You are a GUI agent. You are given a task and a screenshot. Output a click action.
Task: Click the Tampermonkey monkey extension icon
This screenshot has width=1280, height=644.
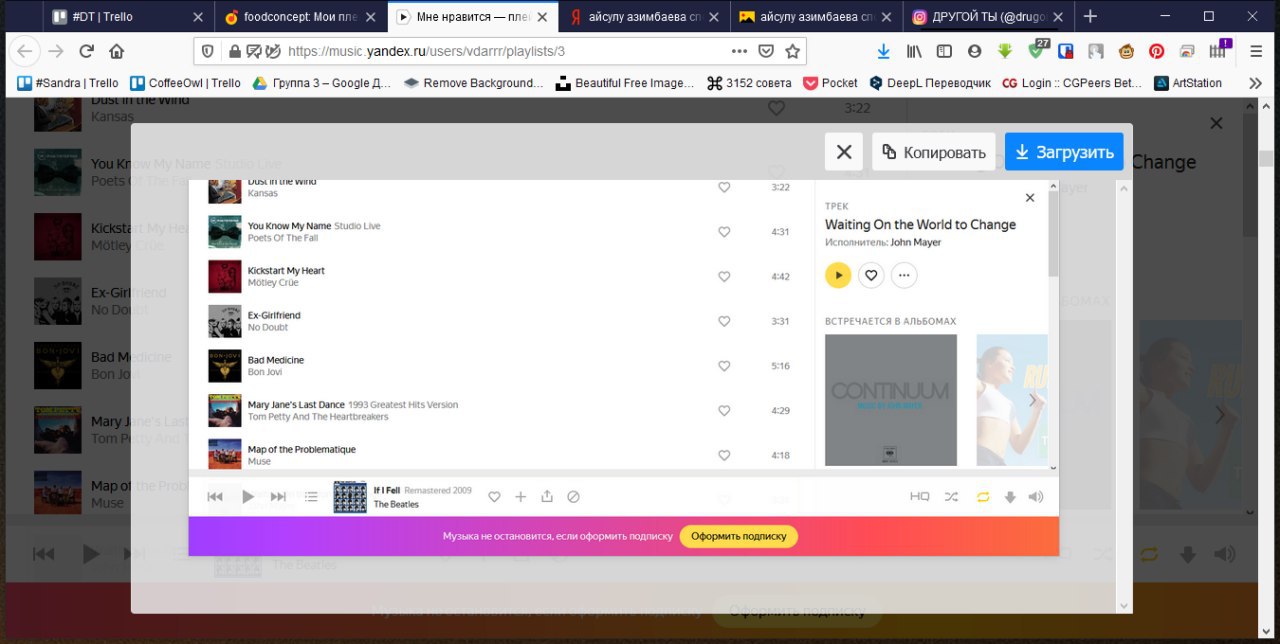pos(1126,51)
